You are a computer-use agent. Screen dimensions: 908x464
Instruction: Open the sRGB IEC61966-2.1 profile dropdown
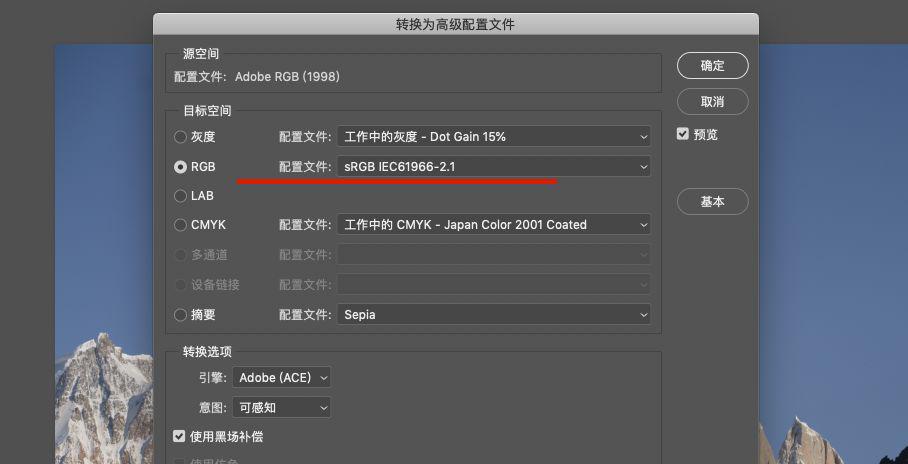point(494,166)
